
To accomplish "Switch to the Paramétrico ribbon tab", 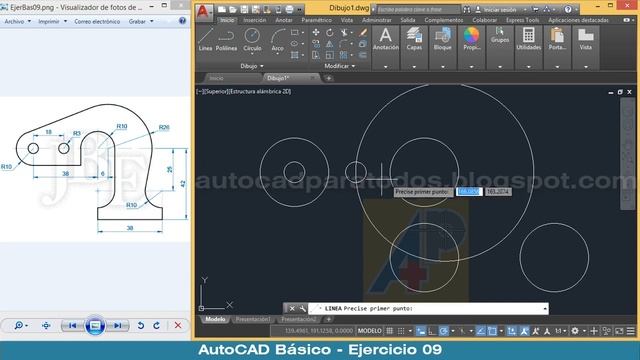I will pos(317,20).
